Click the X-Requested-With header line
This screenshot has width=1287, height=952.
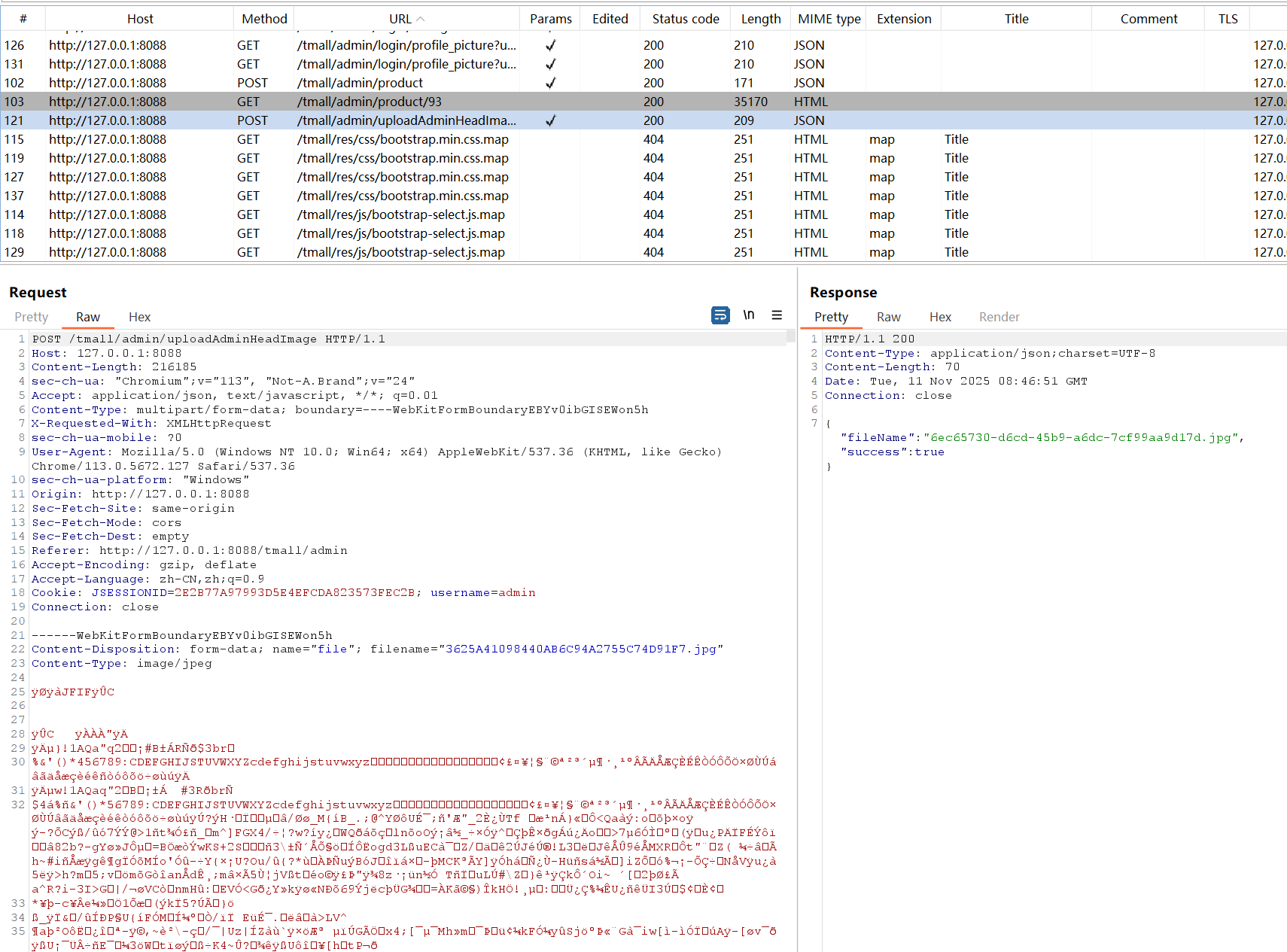pyautogui.click(x=151, y=423)
